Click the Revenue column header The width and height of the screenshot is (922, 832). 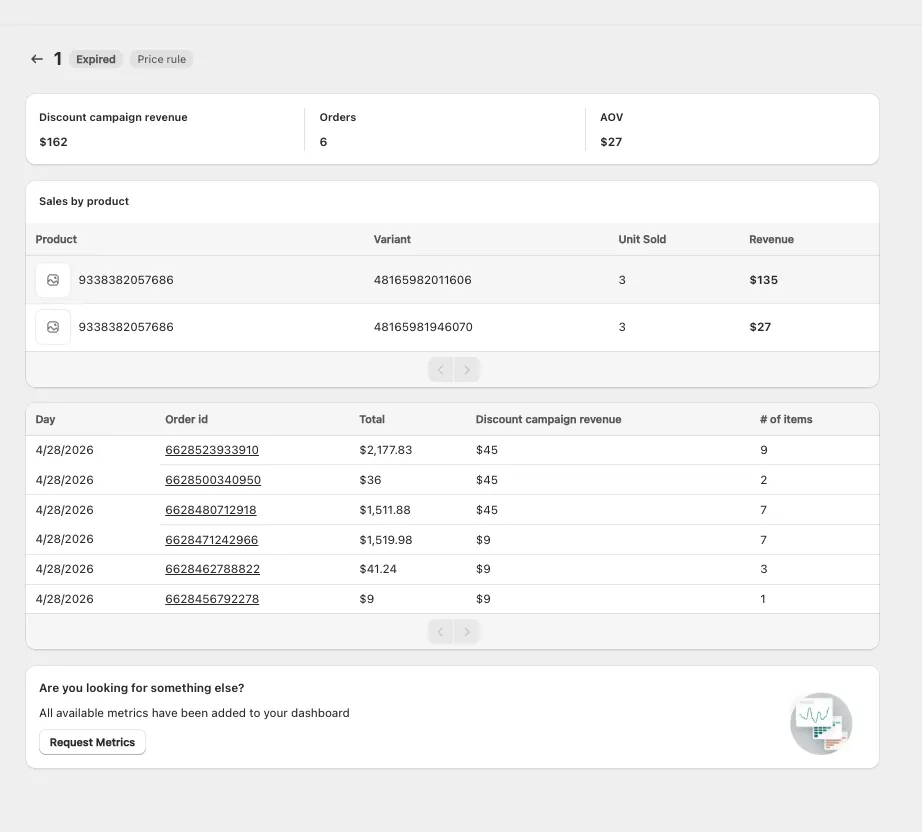pos(771,239)
